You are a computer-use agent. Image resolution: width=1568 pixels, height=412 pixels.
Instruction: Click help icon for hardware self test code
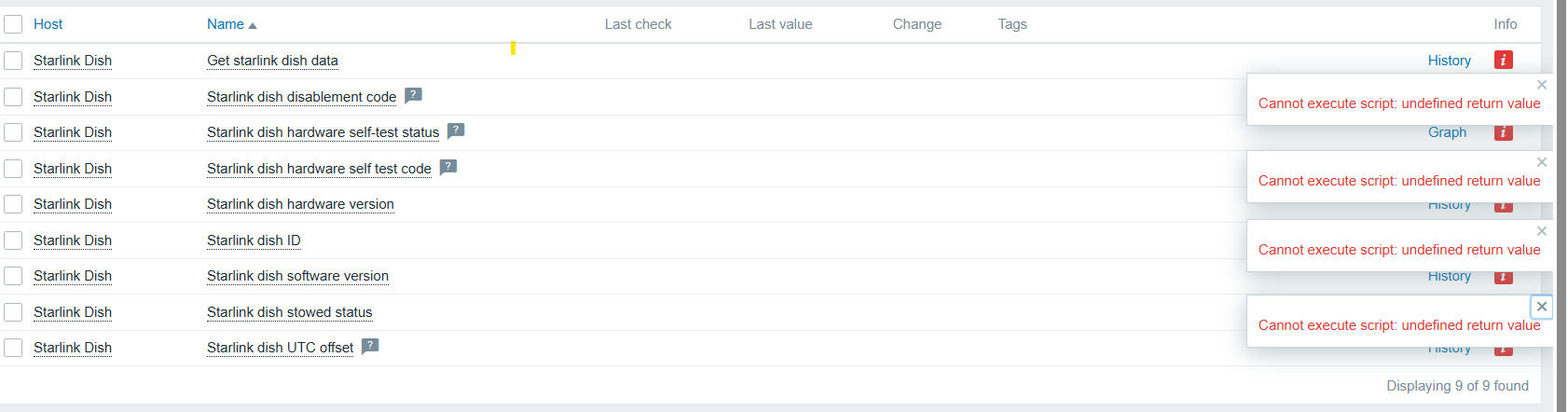pos(448,167)
